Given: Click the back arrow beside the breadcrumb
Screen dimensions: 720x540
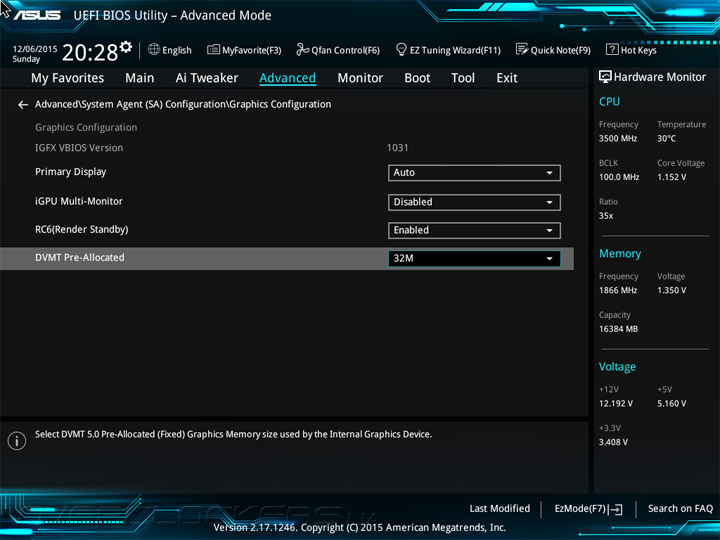Looking at the screenshot, I should 23,105.
